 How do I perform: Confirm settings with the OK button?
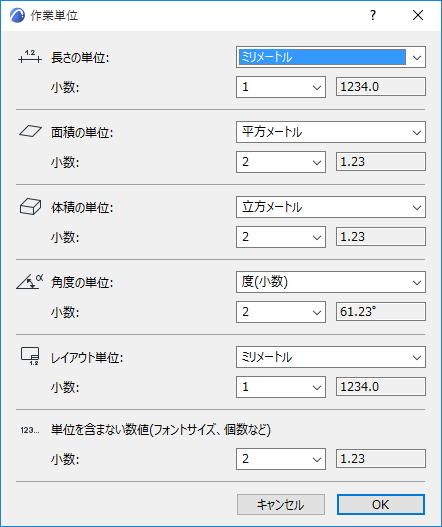pos(381,504)
